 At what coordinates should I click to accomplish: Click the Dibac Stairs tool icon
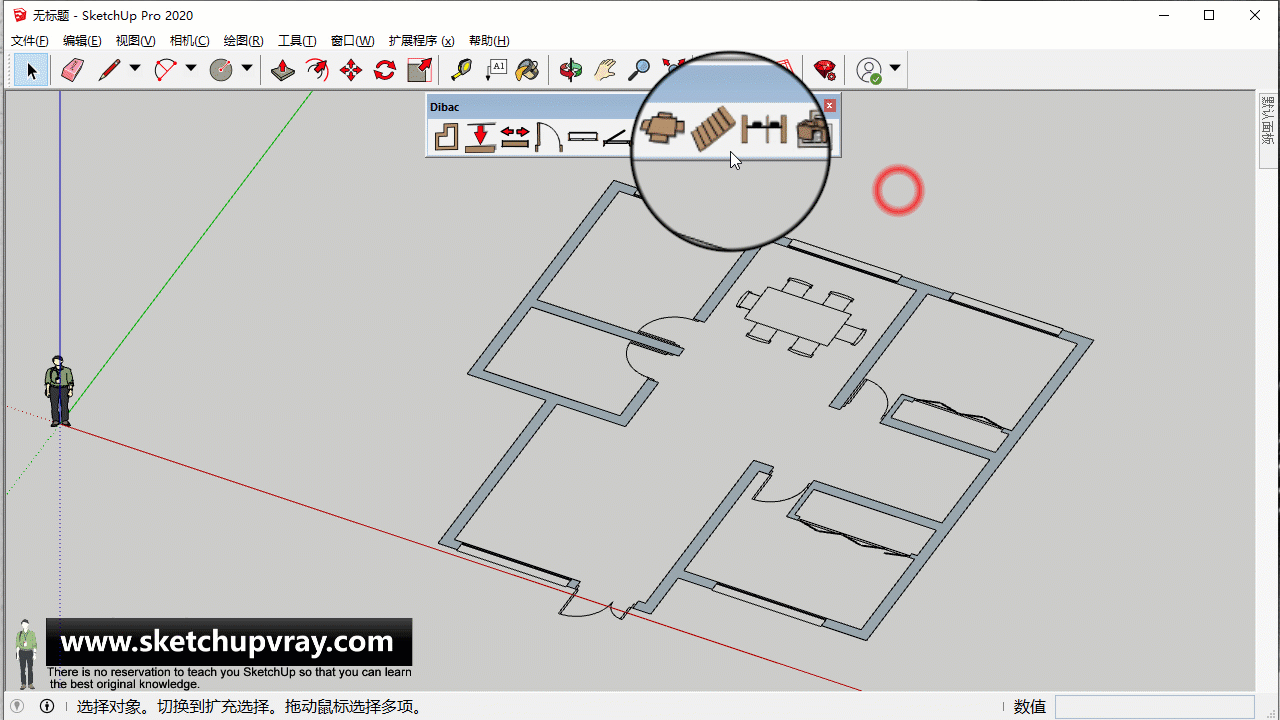pyautogui.click(x=713, y=129)
